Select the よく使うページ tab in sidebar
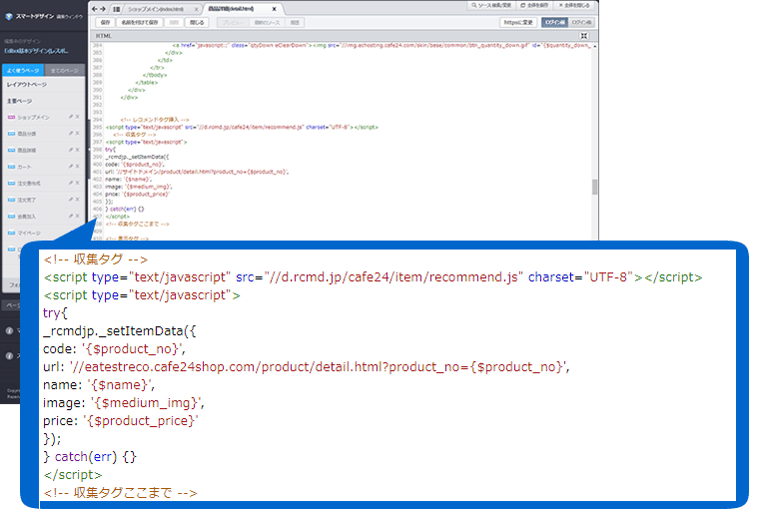 point(23,71)
